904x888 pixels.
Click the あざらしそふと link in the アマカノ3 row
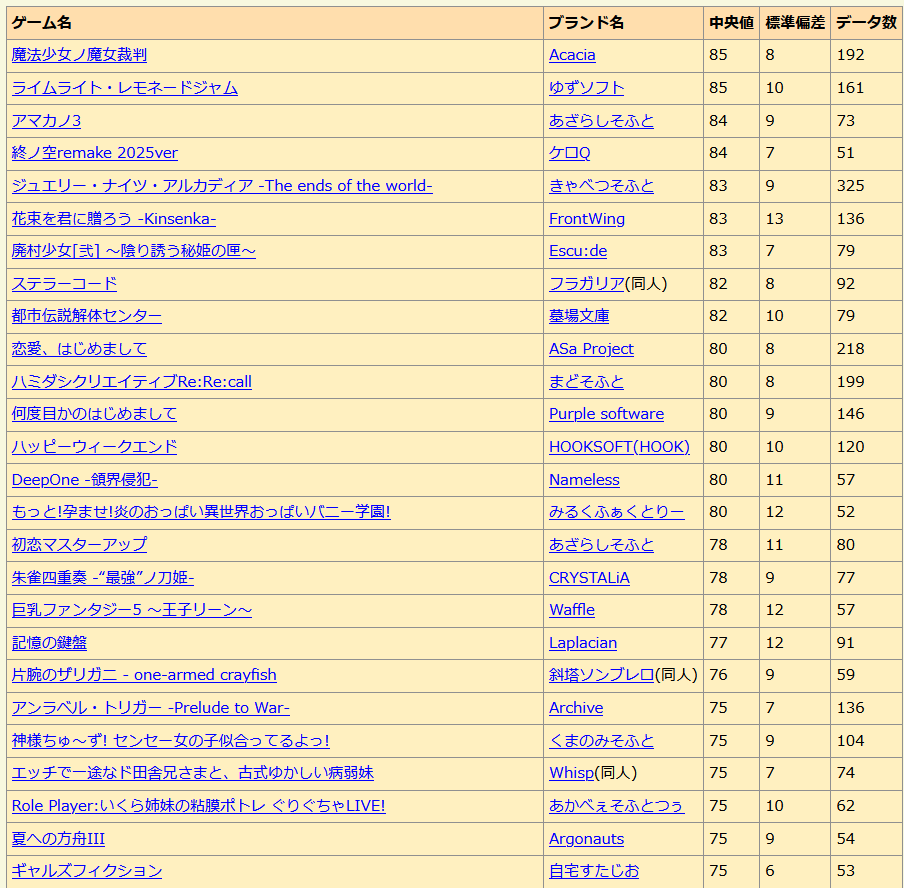pyautogui.click(x=601, y=121)
